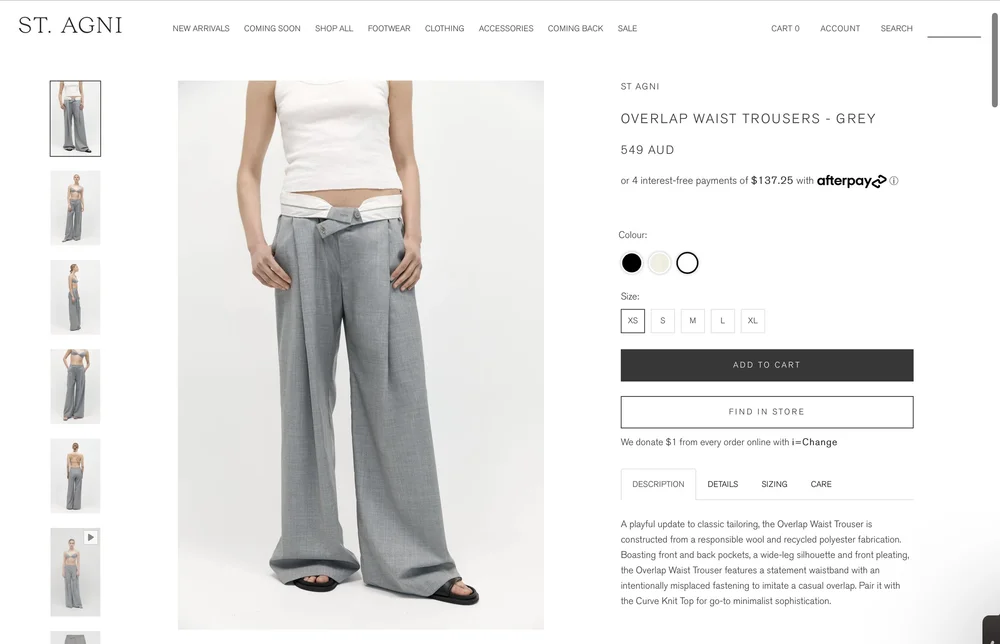This screenshot has height=644, width=1000.
Task: Select size XL
Action: tap(753, 321)
